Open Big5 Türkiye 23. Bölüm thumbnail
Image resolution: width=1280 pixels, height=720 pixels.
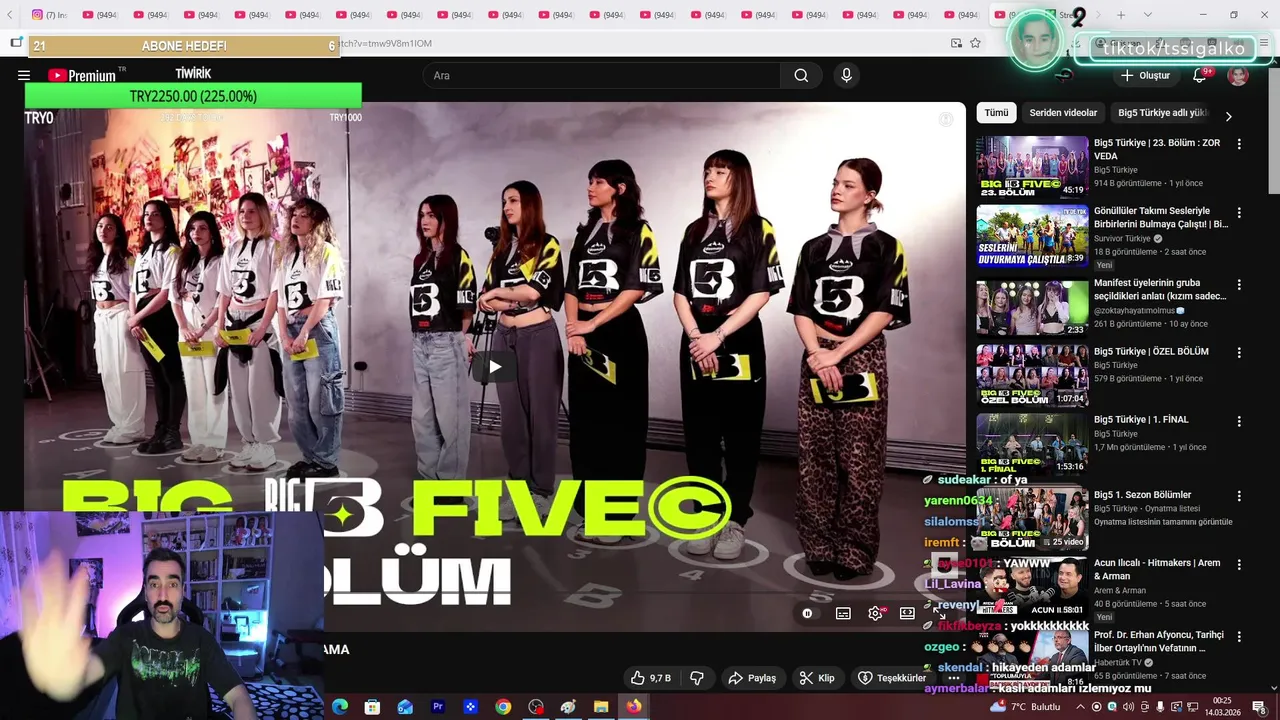[1032, 167]
